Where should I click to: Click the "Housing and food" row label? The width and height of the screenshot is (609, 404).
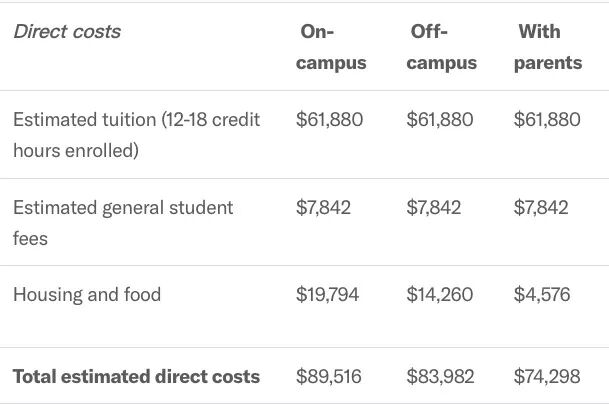coord(87,295)
